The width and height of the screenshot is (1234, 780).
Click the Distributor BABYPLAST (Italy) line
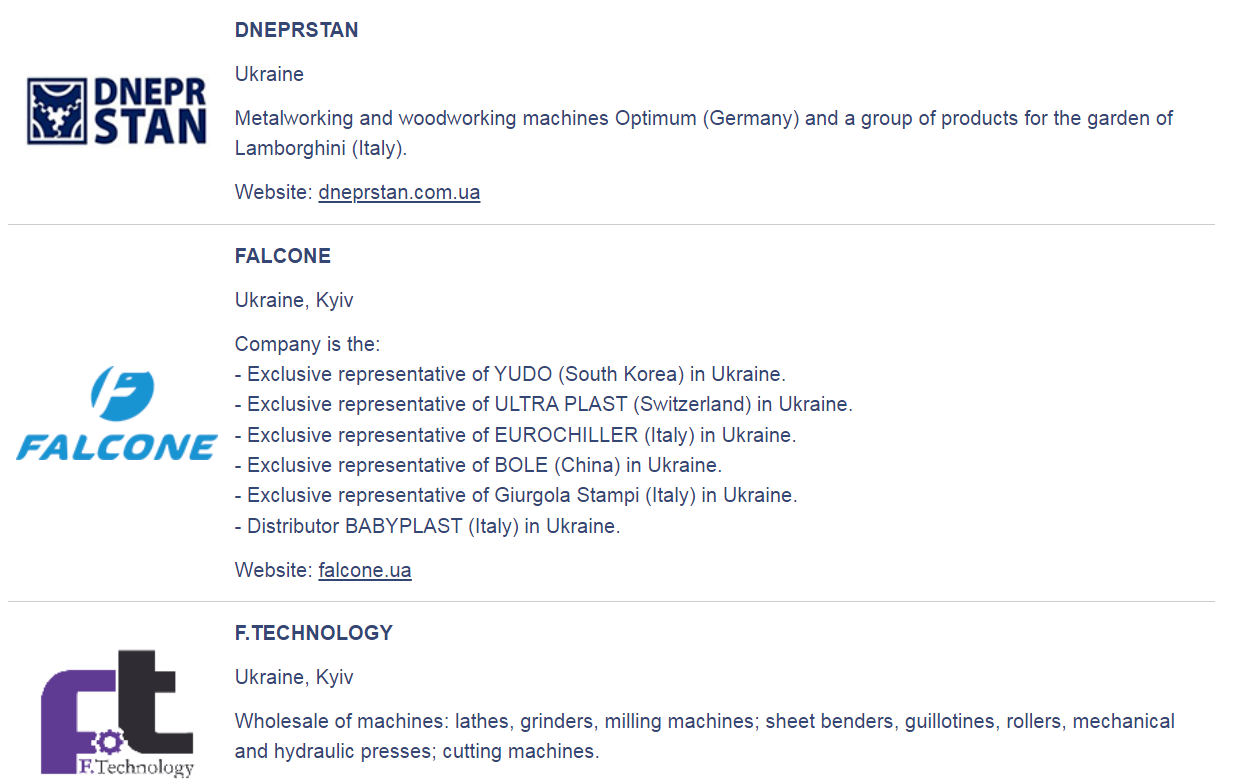click(433, 526)
